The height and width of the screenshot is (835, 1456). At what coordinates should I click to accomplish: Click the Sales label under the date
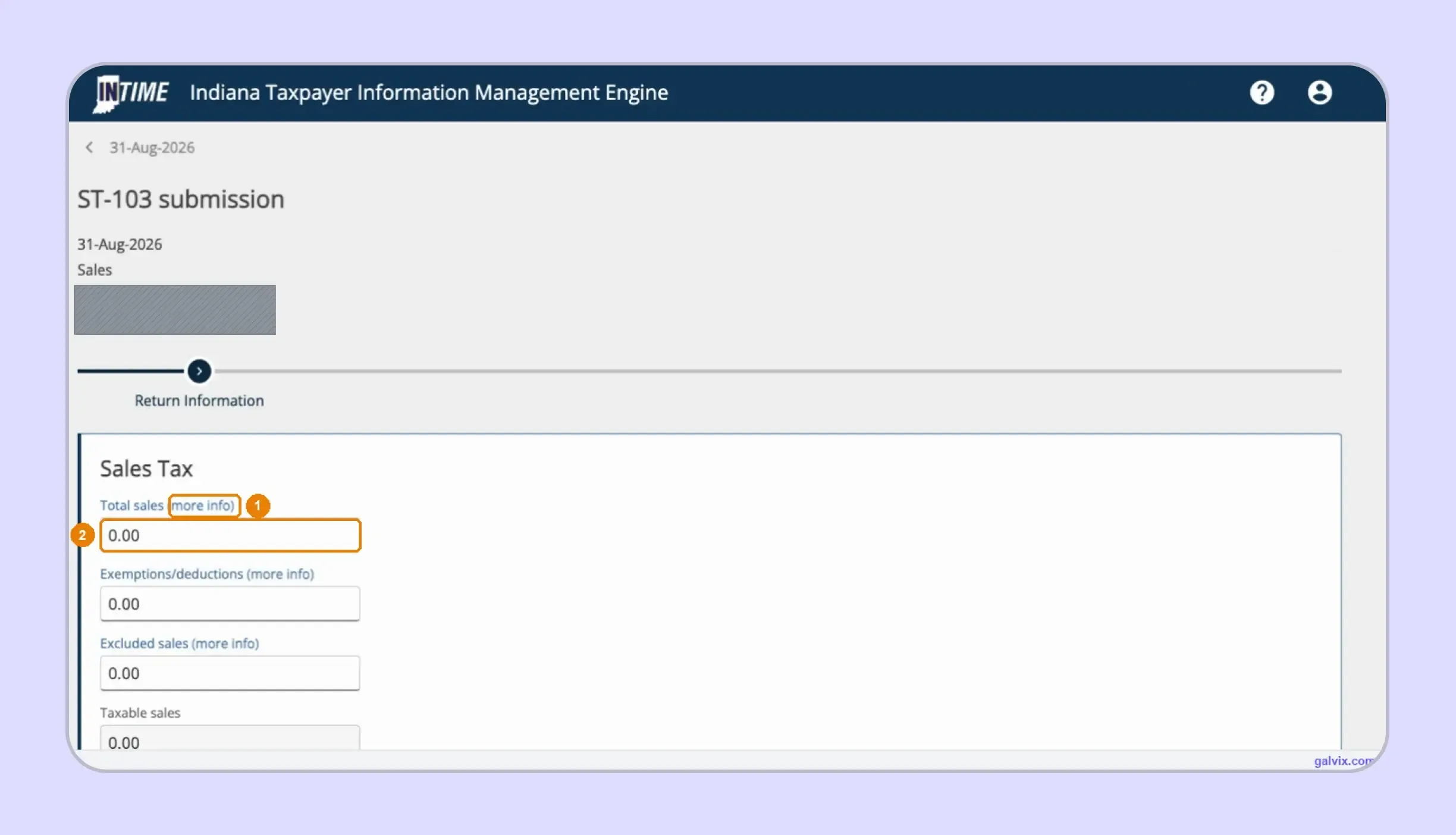[x=95, y=270]
